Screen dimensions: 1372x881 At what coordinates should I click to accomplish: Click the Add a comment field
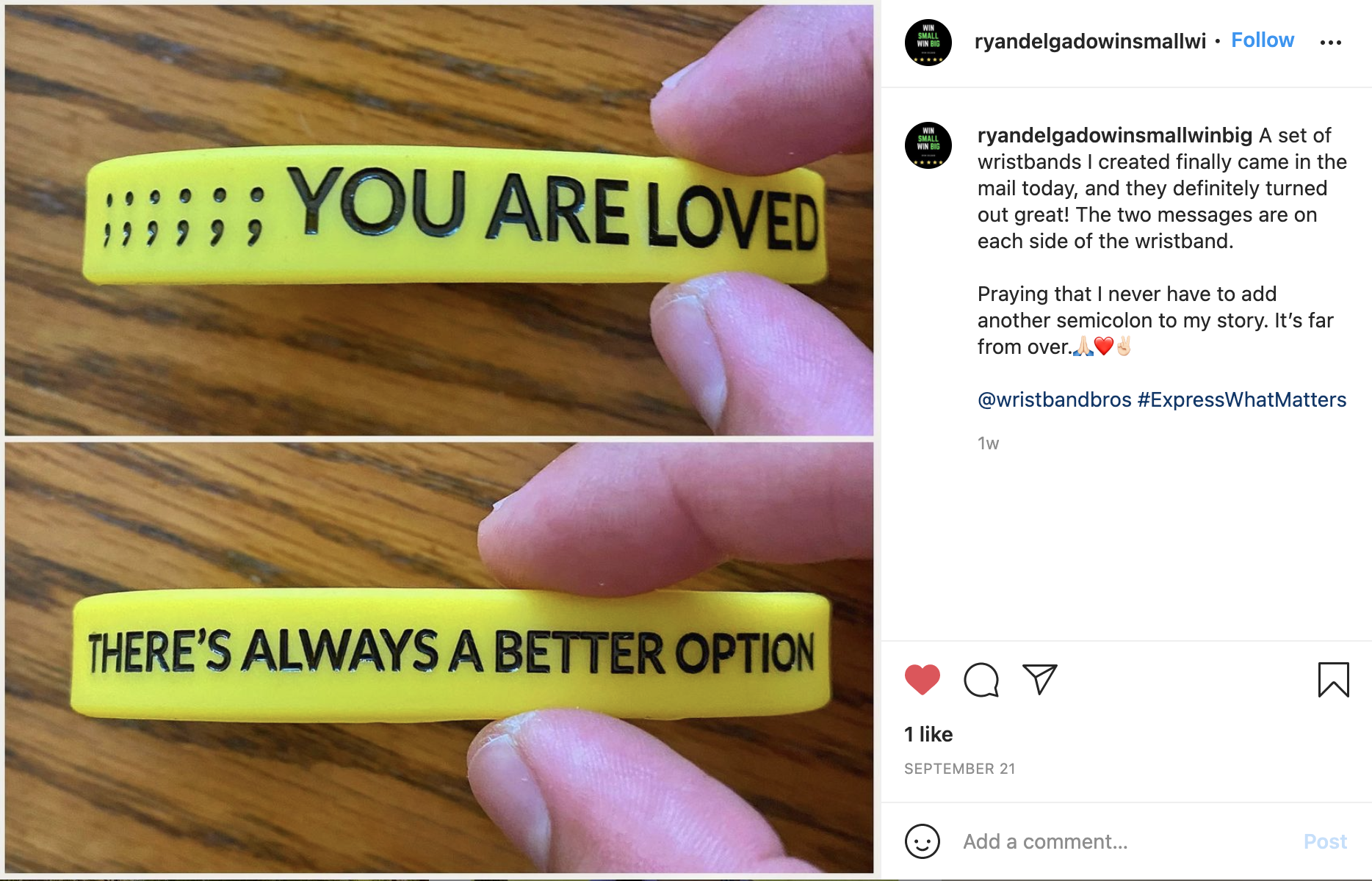[x=1122, y=841]
